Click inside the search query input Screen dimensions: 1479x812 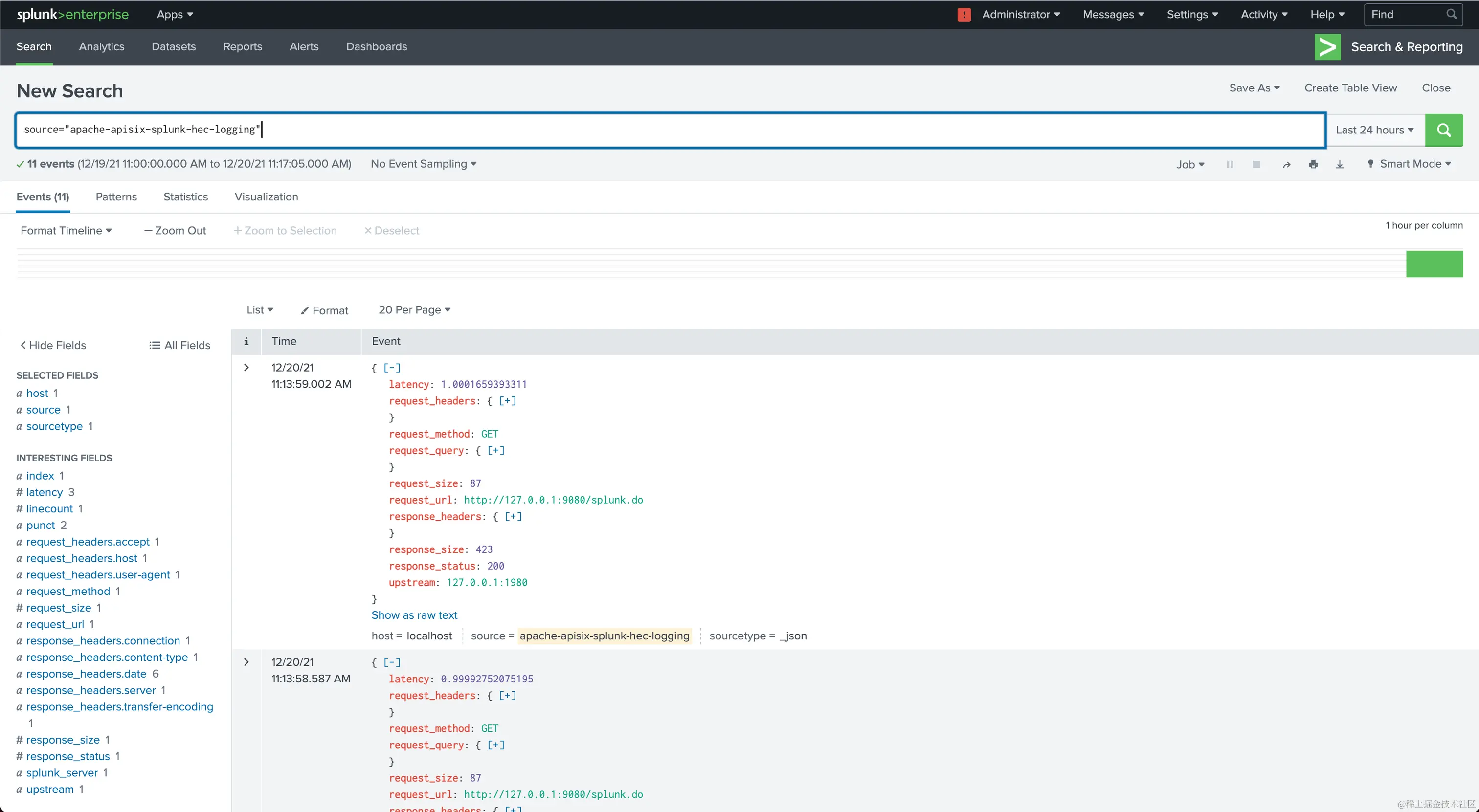(x=669, y=130)
